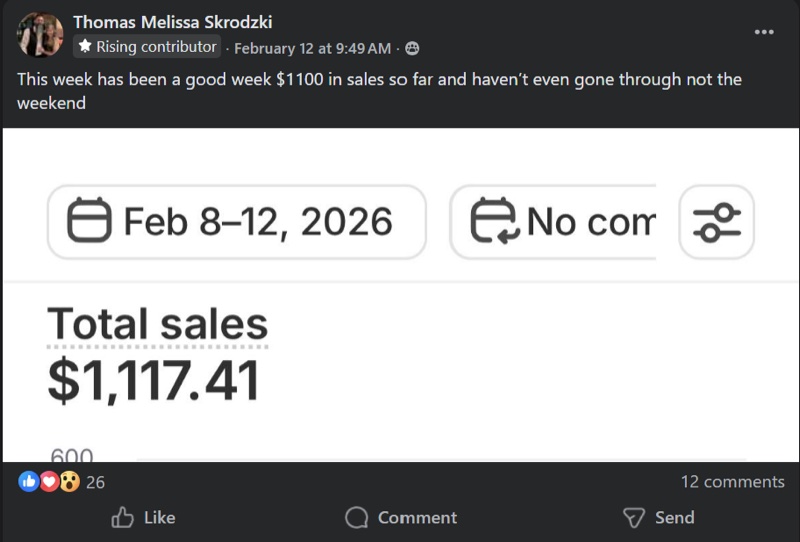Click the blue thumbs-up reaction icon
Viewport: 800px width, 542px height.
click(28, 482)
